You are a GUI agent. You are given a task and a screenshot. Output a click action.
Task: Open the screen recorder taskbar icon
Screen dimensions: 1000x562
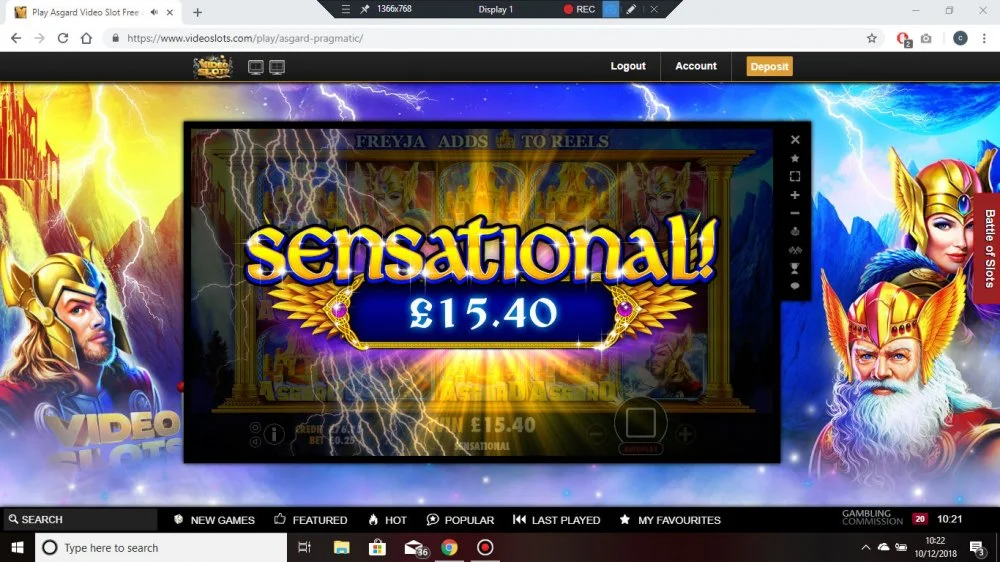[485, 547]
